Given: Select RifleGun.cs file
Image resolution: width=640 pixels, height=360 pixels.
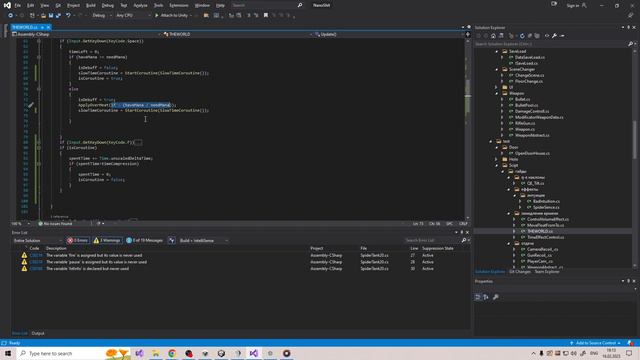Looking at the screenshot, I should pos(524,123).
